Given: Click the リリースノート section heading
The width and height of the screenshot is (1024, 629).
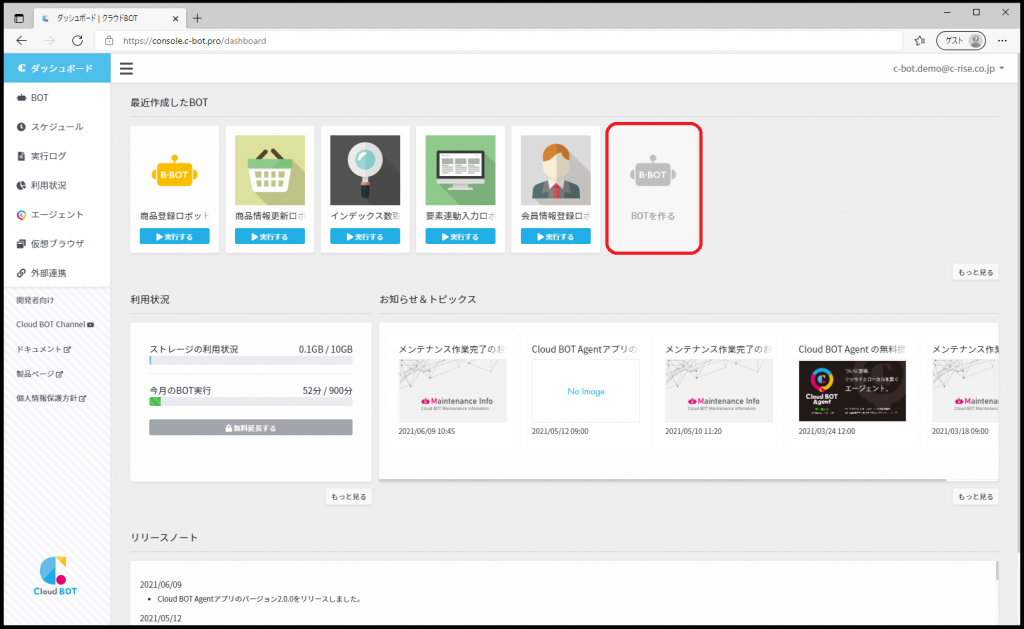Looking at the screenshot, I should (164, 538).
